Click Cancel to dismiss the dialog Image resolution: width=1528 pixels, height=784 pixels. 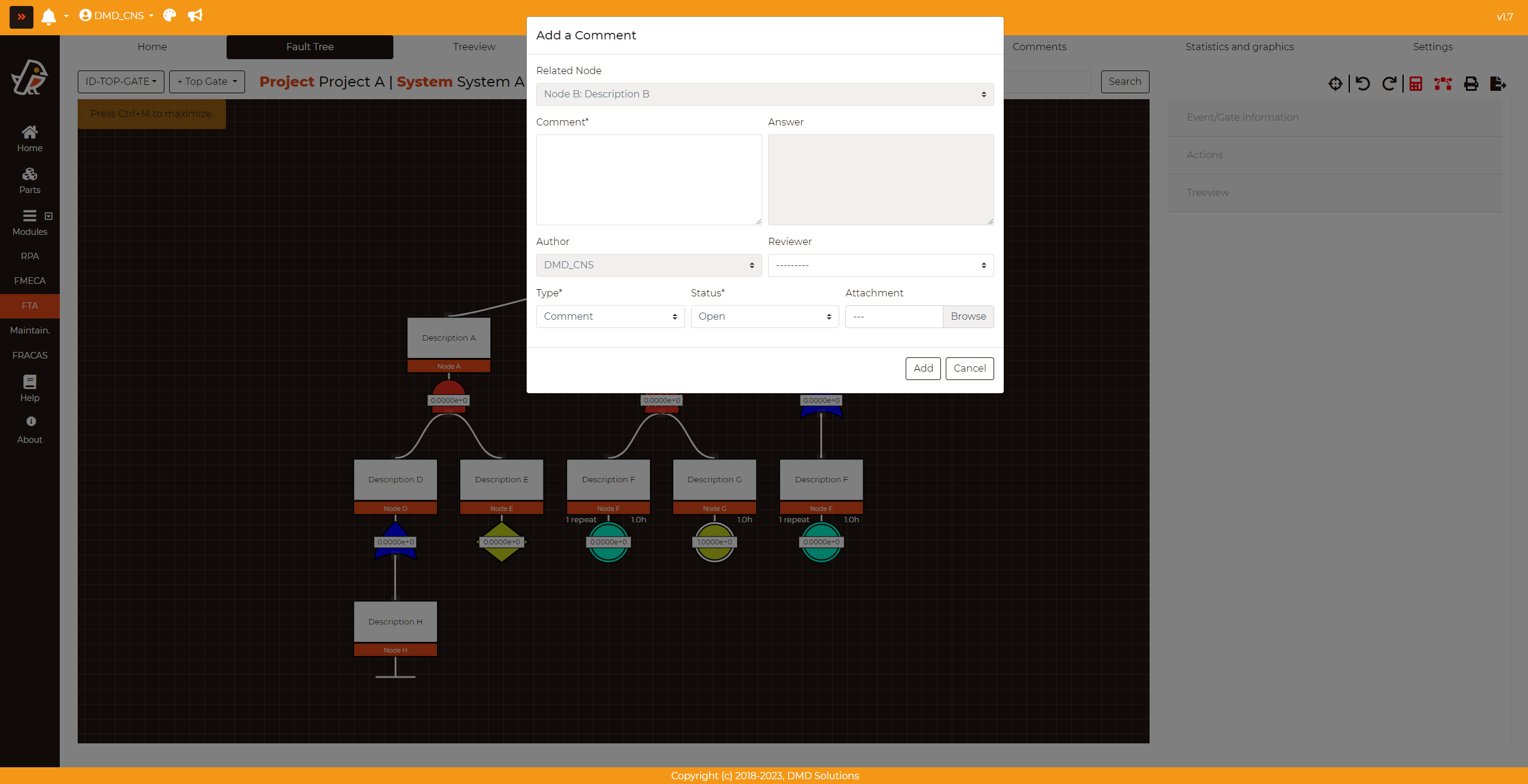(x=969, y=368)
